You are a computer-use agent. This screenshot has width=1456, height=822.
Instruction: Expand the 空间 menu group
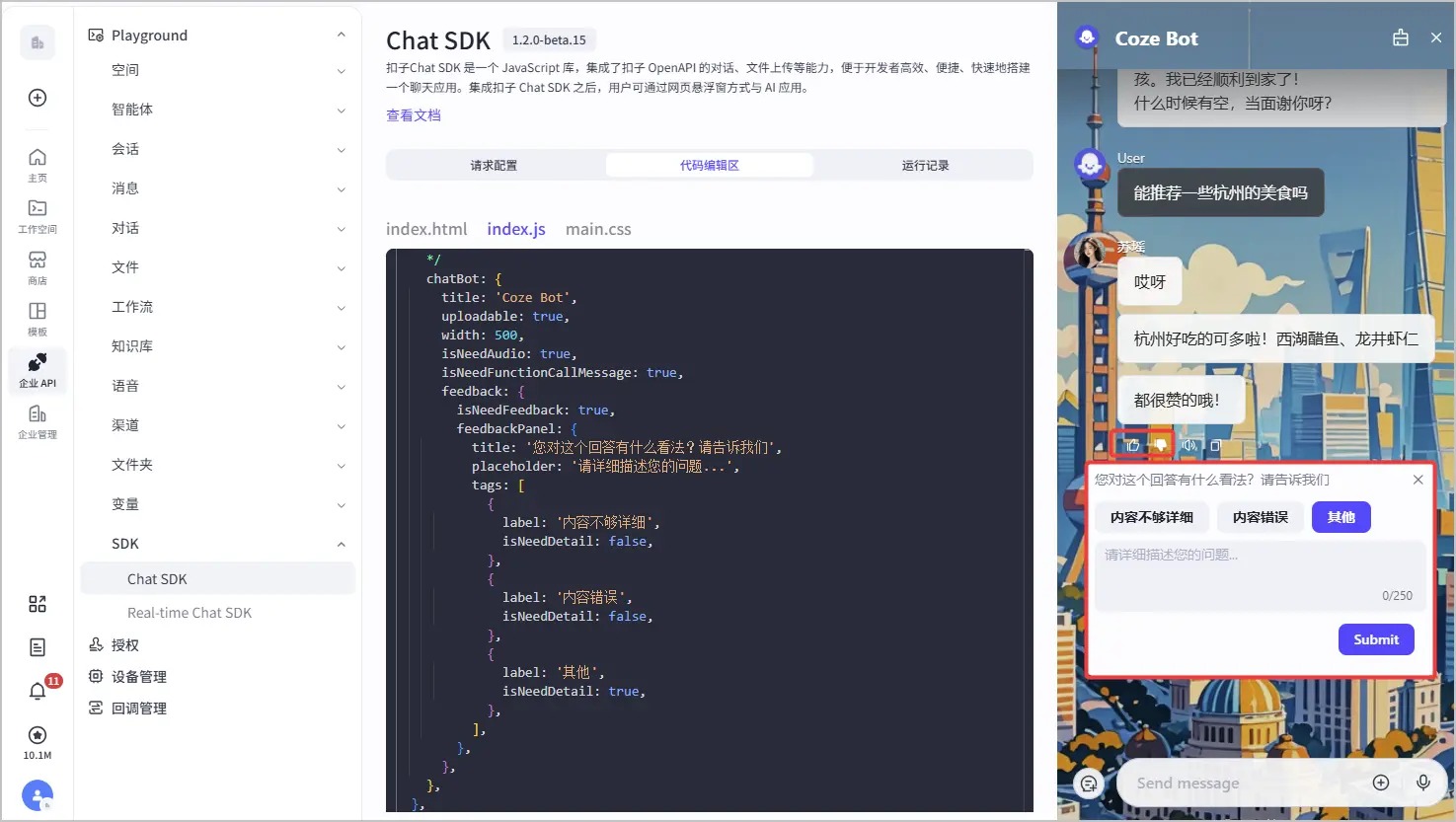pos(342,71)
